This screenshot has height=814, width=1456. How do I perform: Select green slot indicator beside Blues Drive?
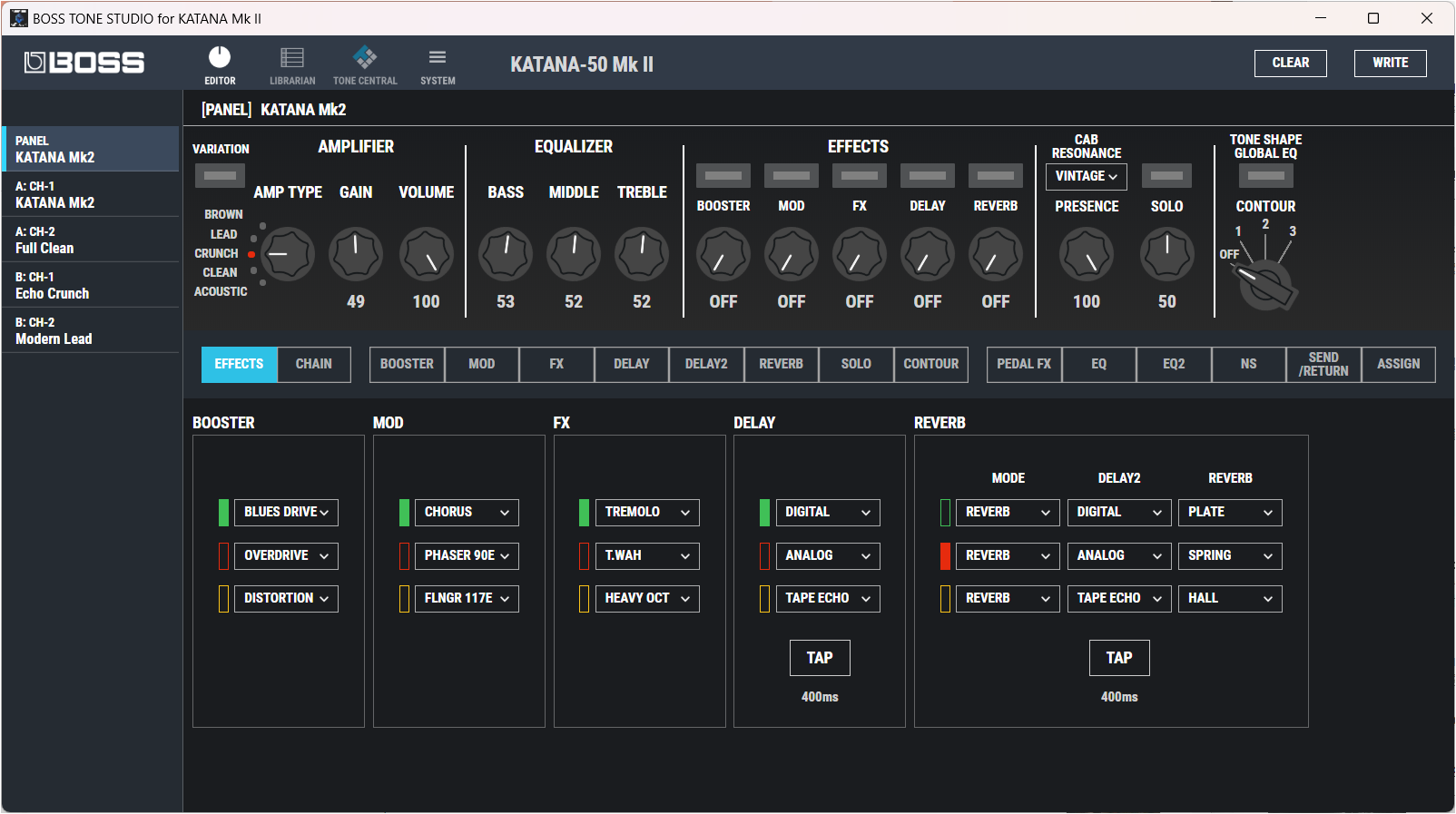pyautogui.click(x=223, y=513)
